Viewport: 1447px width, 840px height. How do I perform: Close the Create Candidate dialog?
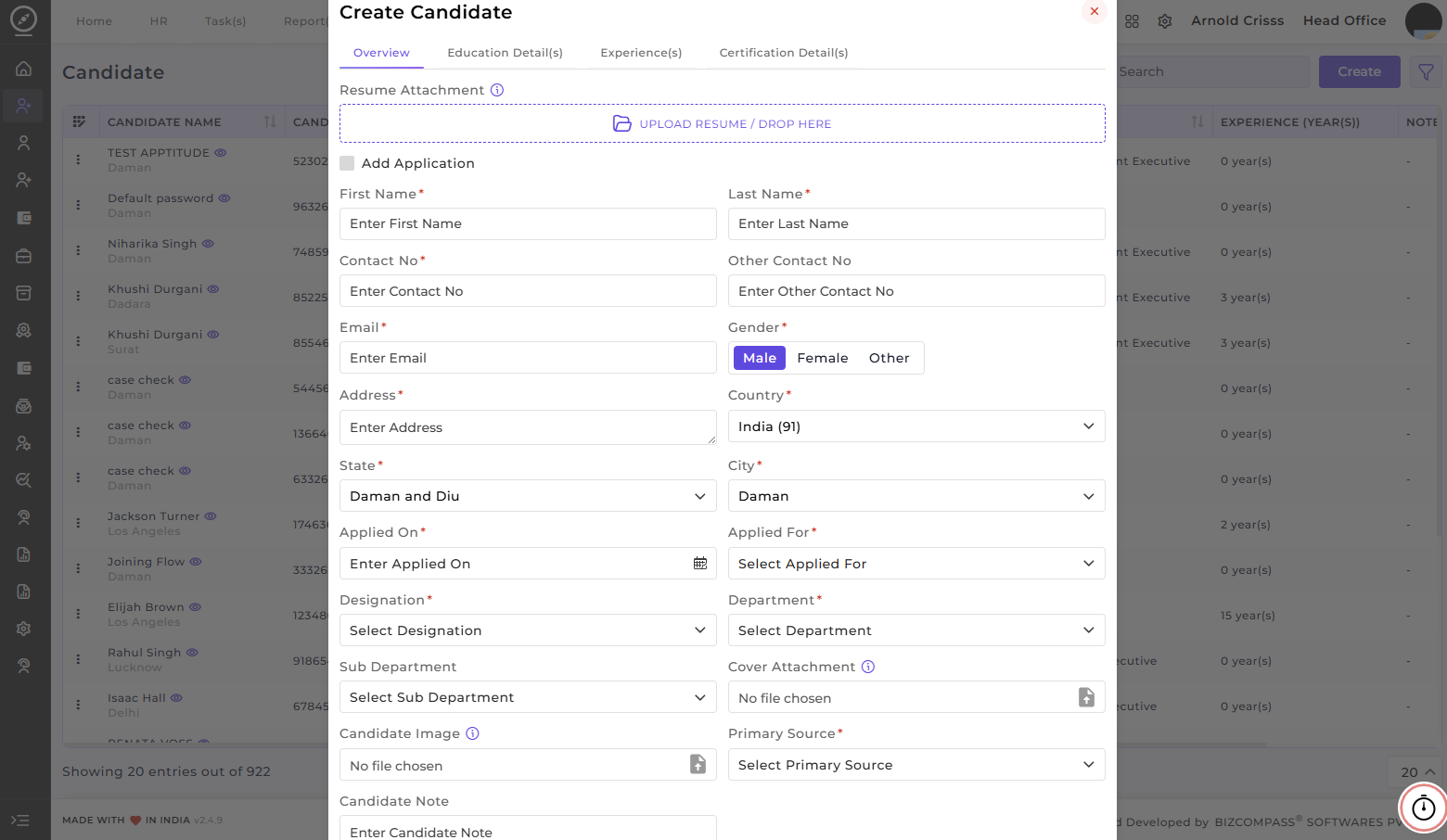1095,11
